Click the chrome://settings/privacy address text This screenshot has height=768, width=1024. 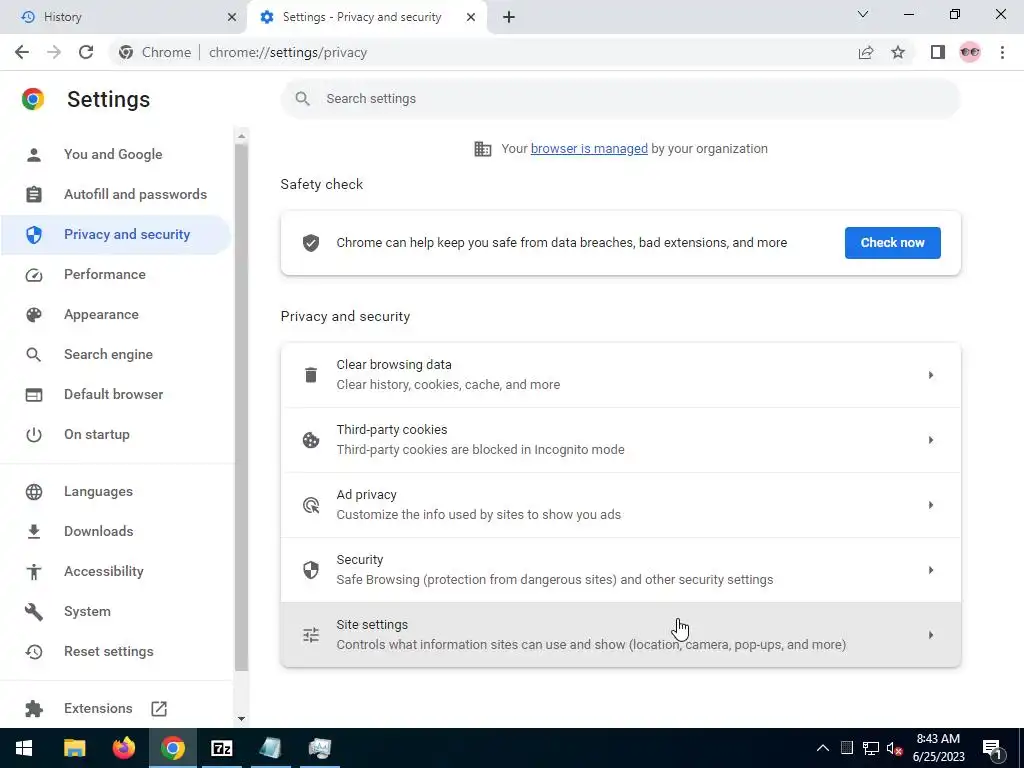click(x=288, y=52)
